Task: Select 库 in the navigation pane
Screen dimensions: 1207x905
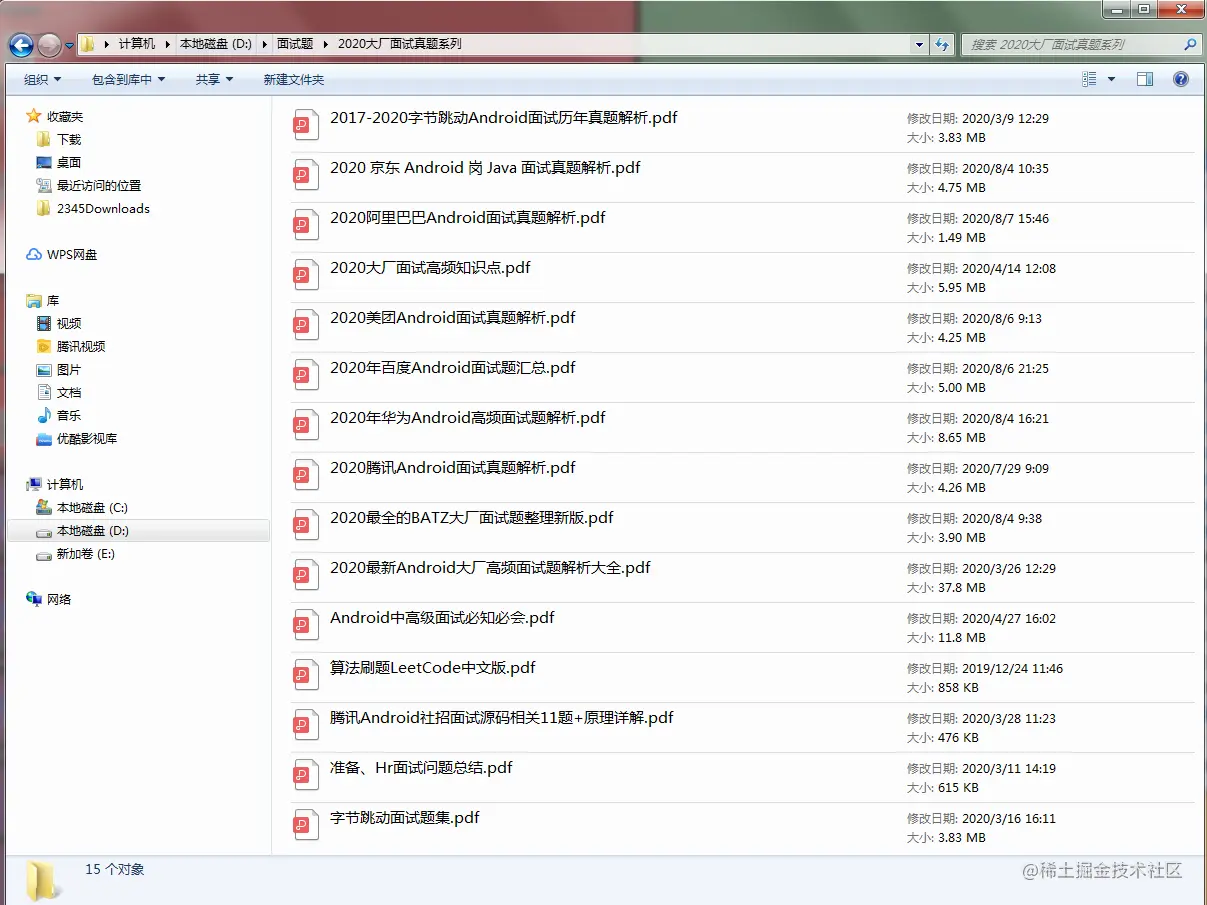Action: coord(53,300)
